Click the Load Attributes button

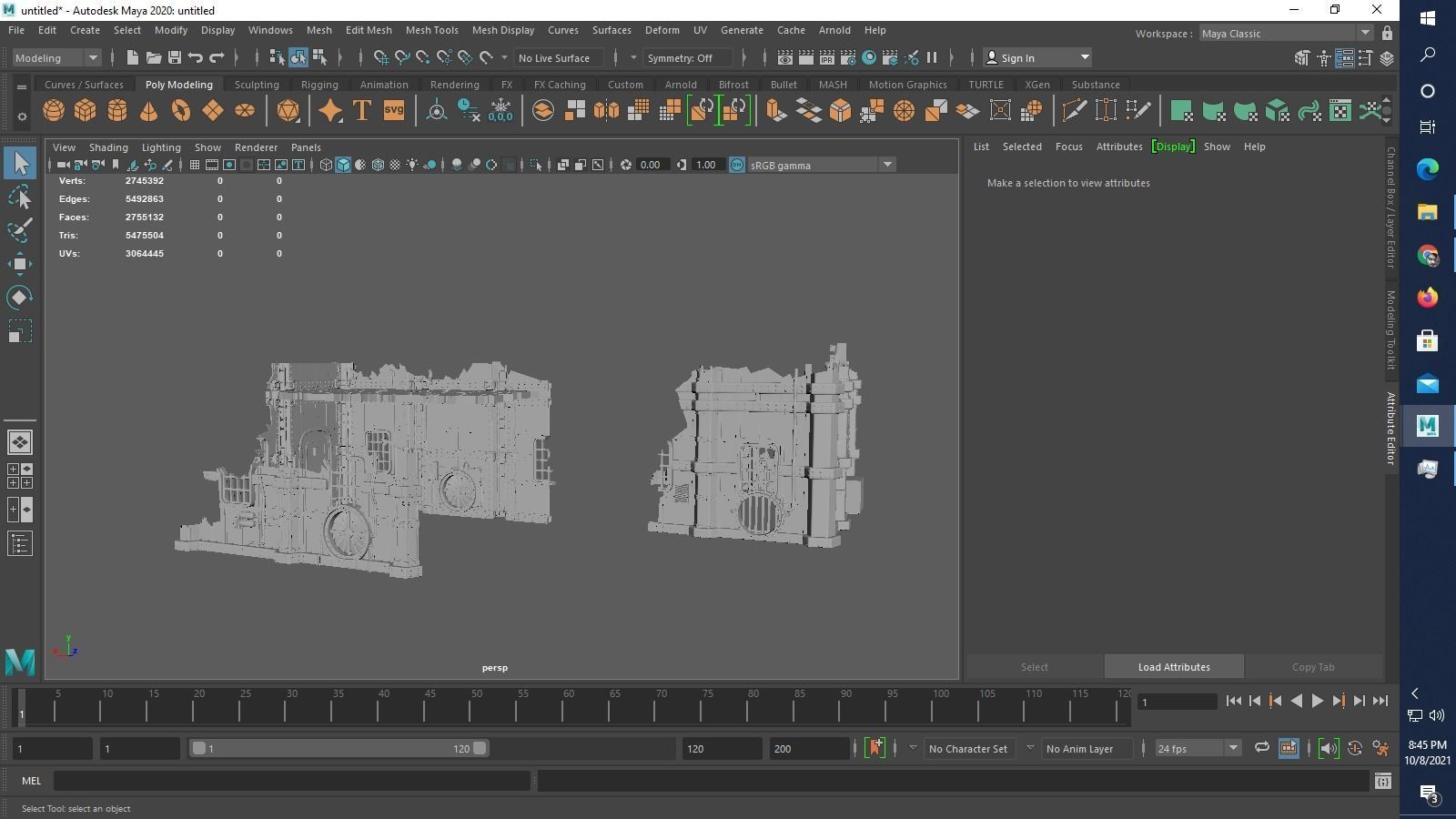(x=1174, y=667)
